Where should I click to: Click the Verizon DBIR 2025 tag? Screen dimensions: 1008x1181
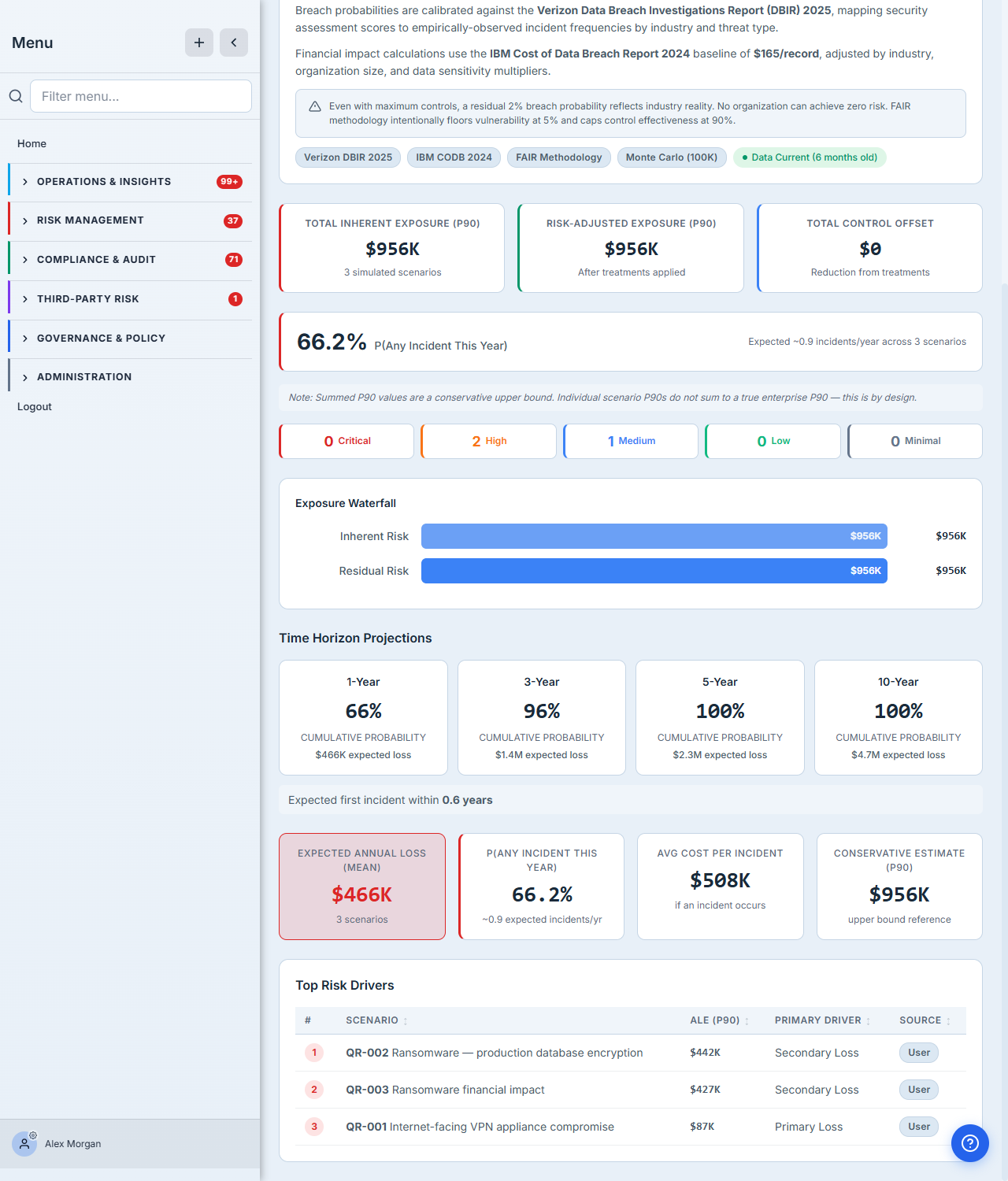click(x=348, y=157)
